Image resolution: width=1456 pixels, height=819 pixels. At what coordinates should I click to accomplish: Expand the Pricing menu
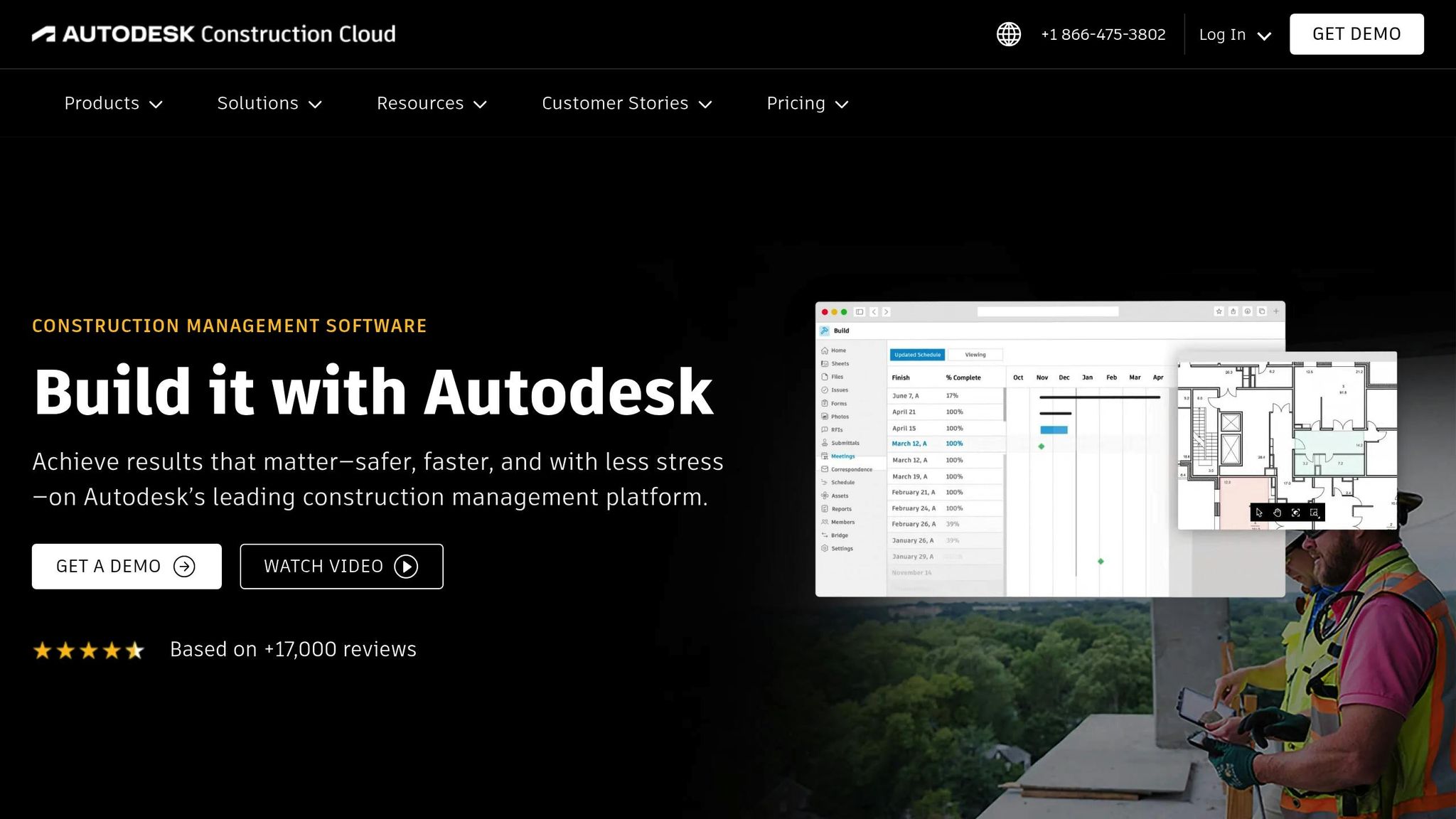808,103
